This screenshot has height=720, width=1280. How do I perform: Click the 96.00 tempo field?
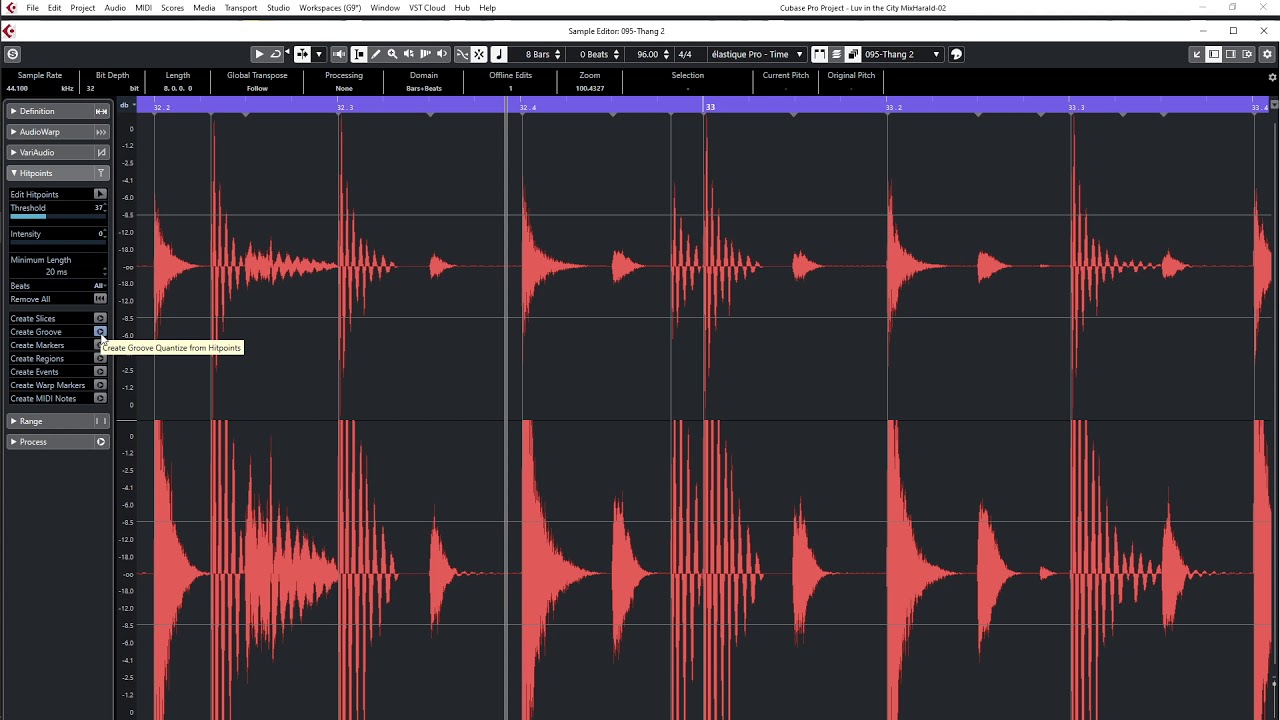click(647, 54)
